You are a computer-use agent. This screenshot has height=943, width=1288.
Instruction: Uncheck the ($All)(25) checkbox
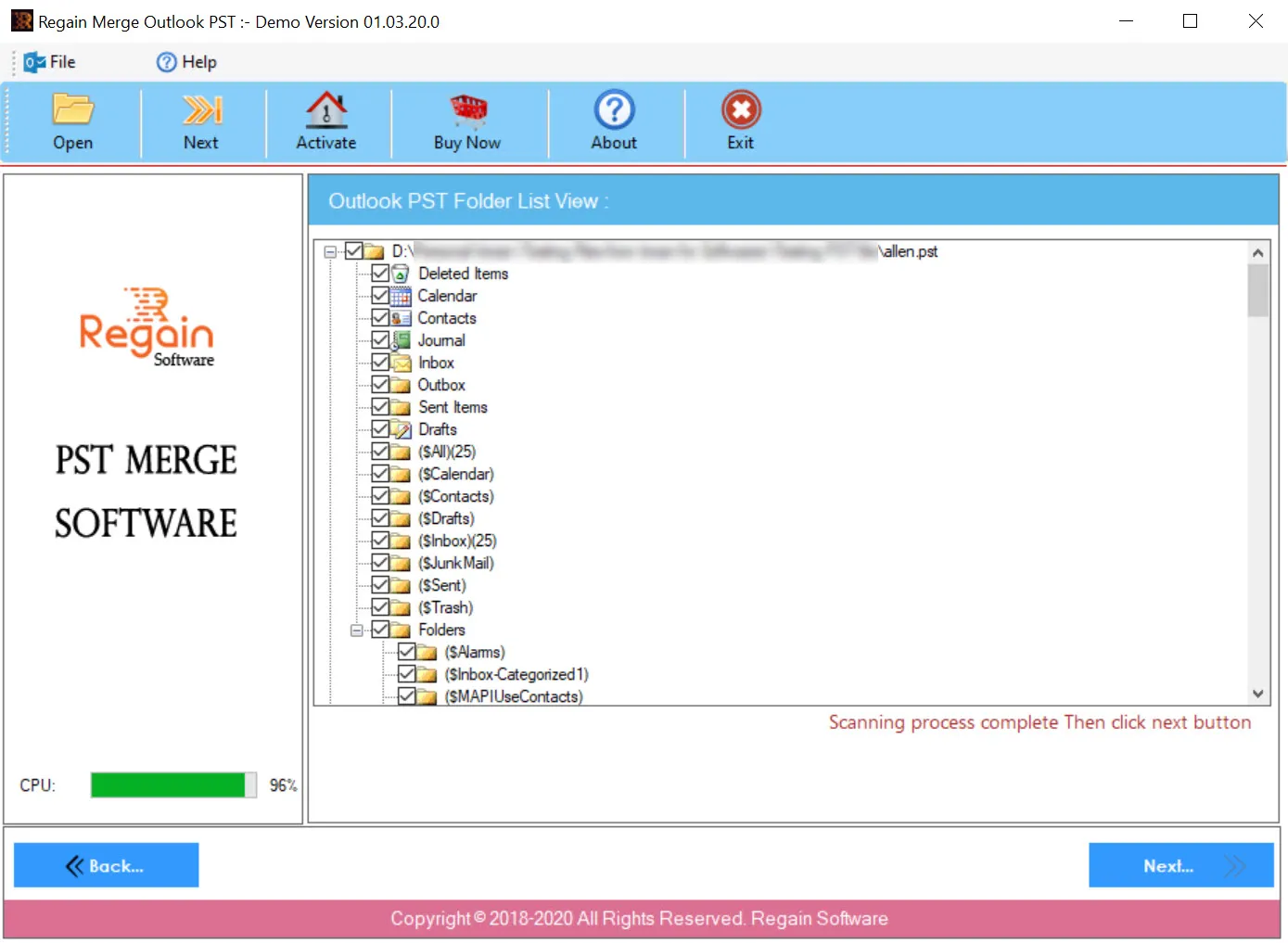(x=380, y=452)
